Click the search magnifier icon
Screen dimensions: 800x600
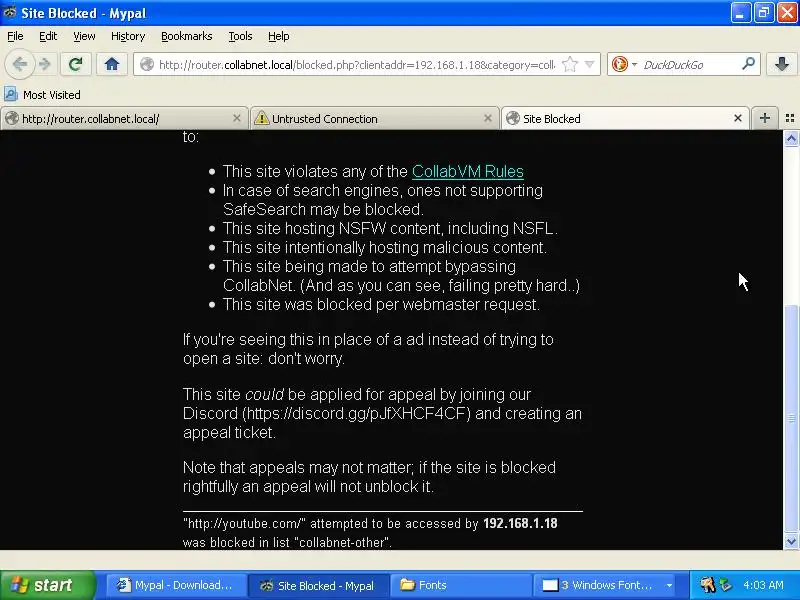pos(748,64)
